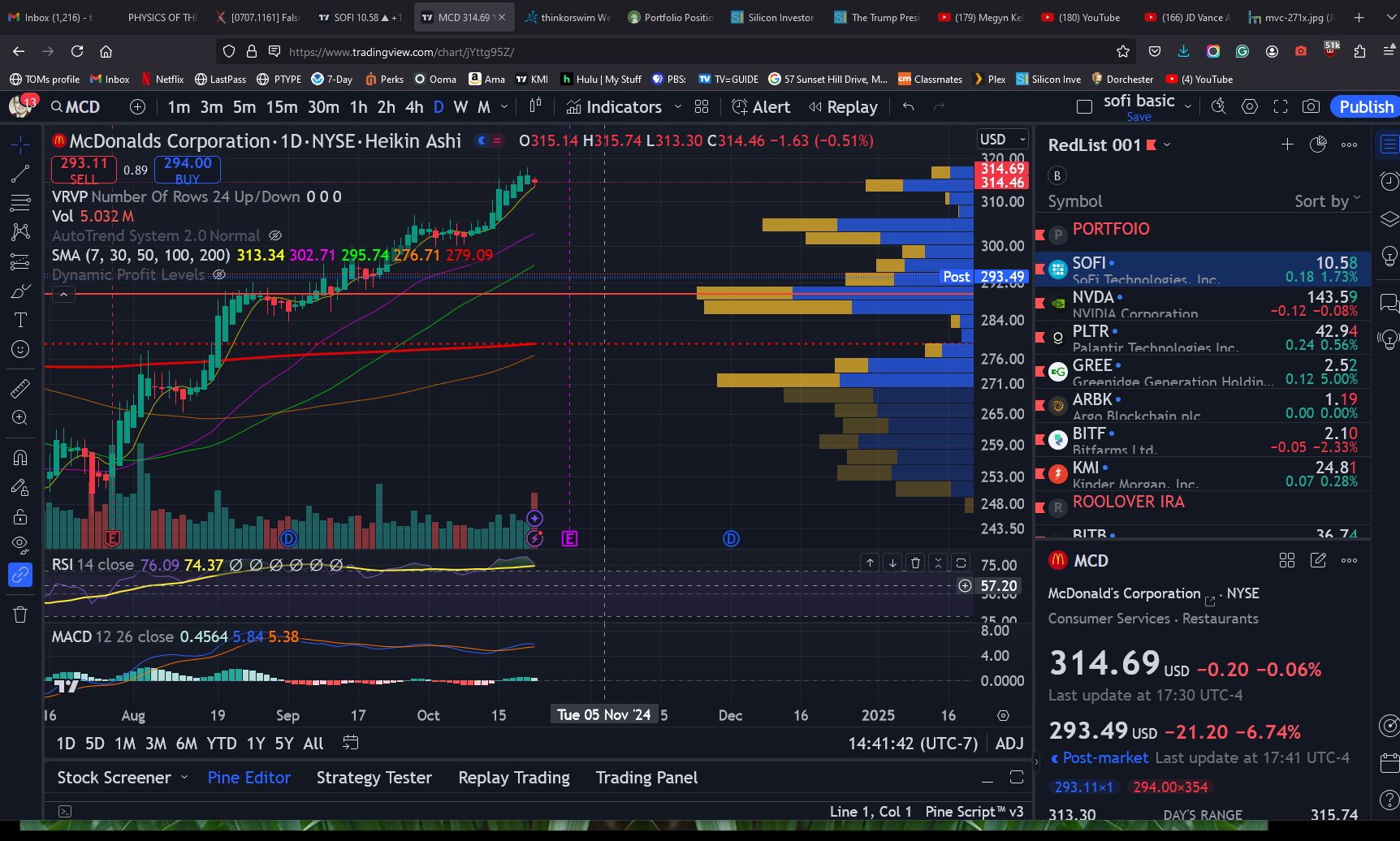Toggle AutoTrend System indicator visibility
The height and width of the screenshot is (841, 1400).
pyautogui.click(x=275, y=235)
